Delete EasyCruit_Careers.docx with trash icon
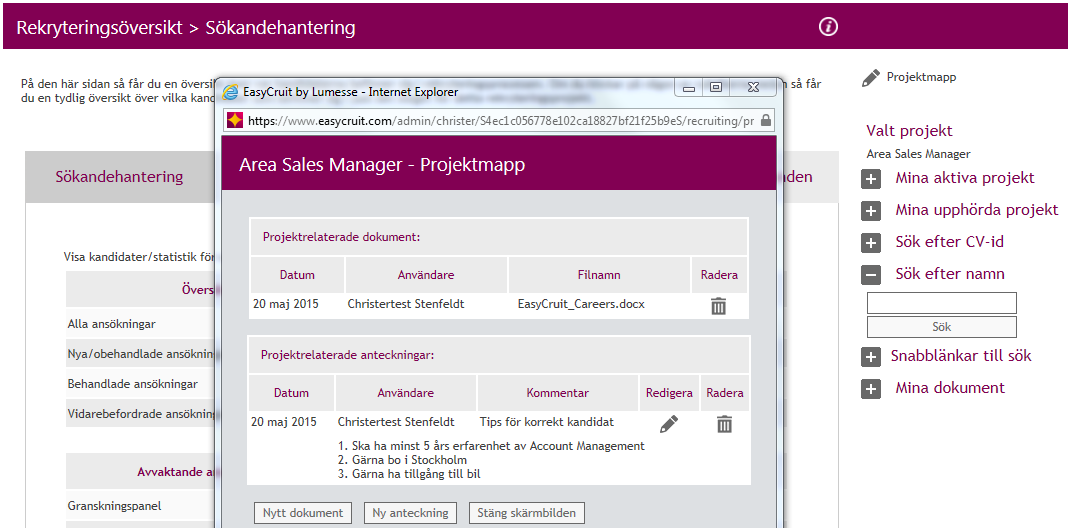The height and width of the screenshot is (528, 1068). (719, 305)
